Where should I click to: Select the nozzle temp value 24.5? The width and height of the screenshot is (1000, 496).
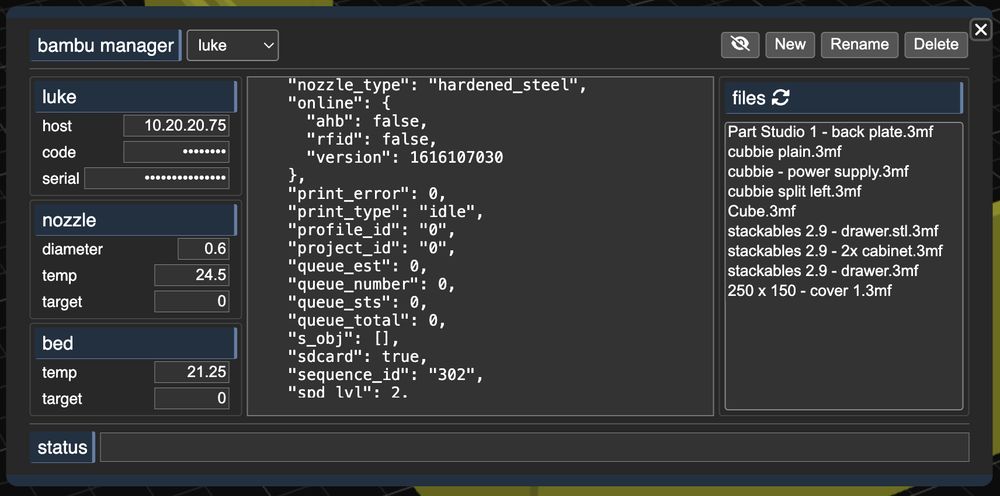(192, 275)
